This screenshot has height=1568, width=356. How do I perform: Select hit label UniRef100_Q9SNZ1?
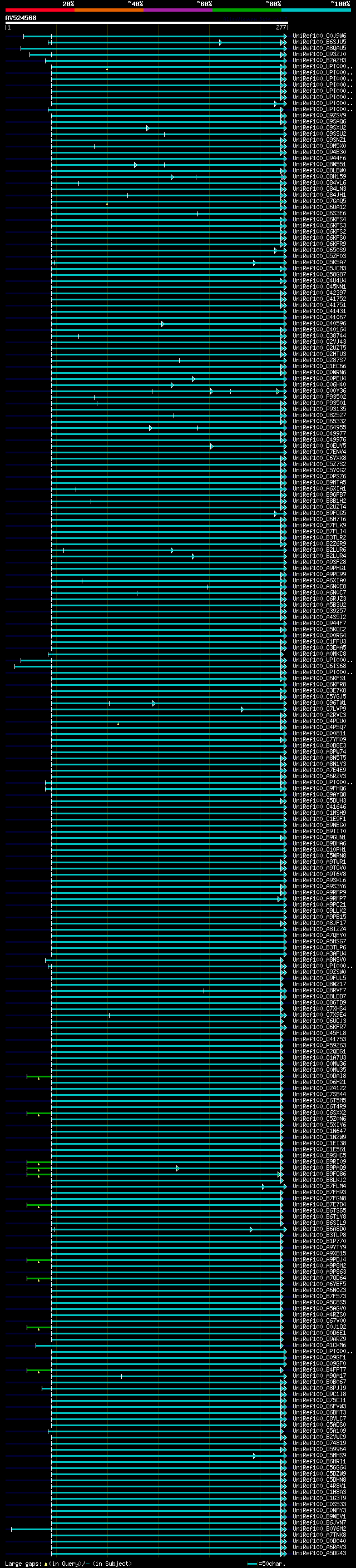tap(319, 140)
